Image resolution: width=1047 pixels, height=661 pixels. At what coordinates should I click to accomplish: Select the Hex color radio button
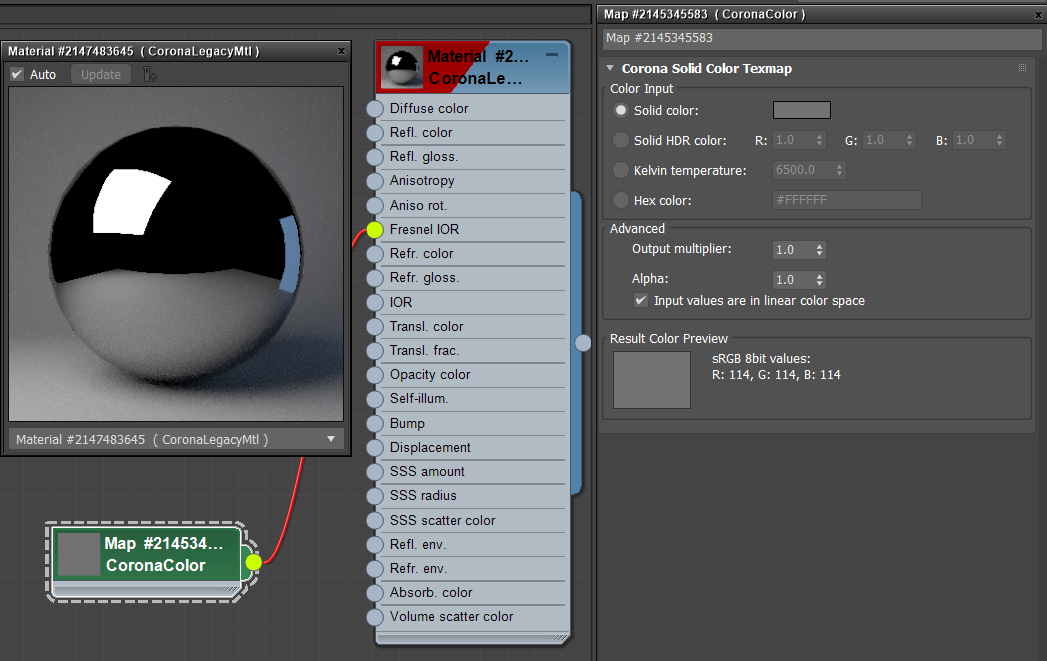(x=621, y=200)
